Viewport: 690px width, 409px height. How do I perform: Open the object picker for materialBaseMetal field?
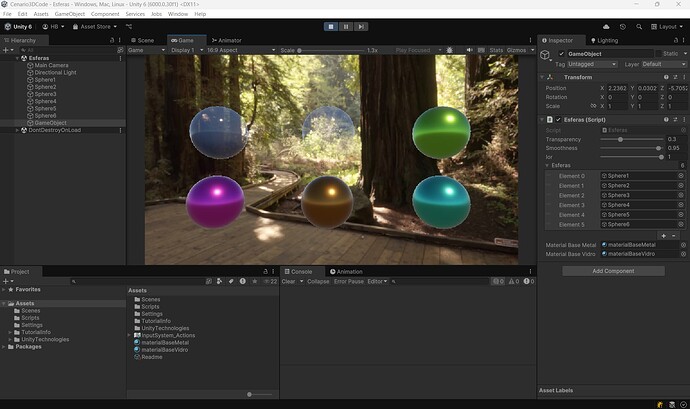(x=683, y=245)
